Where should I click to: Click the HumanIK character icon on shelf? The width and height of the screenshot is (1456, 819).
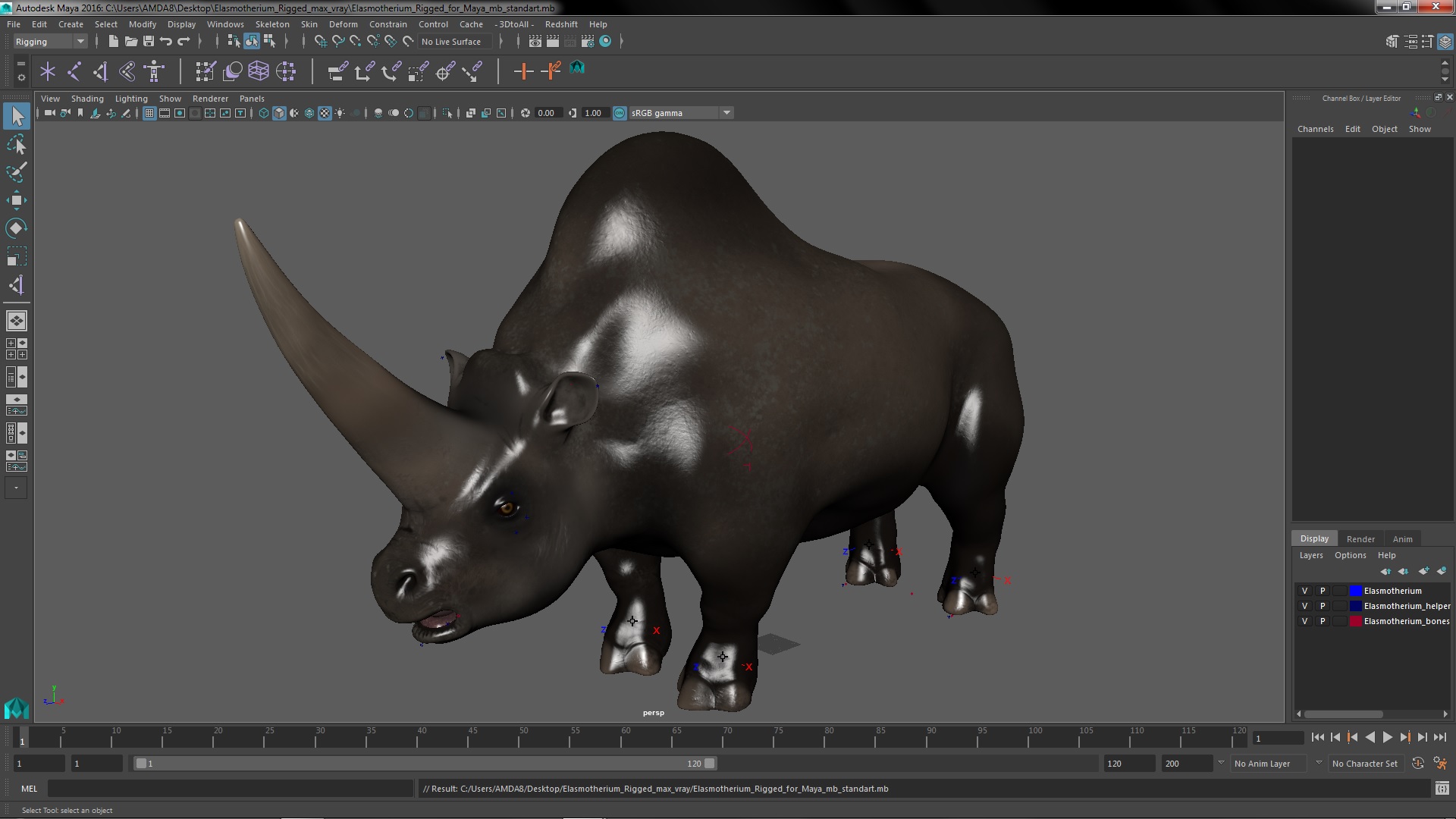coord(154,71)
